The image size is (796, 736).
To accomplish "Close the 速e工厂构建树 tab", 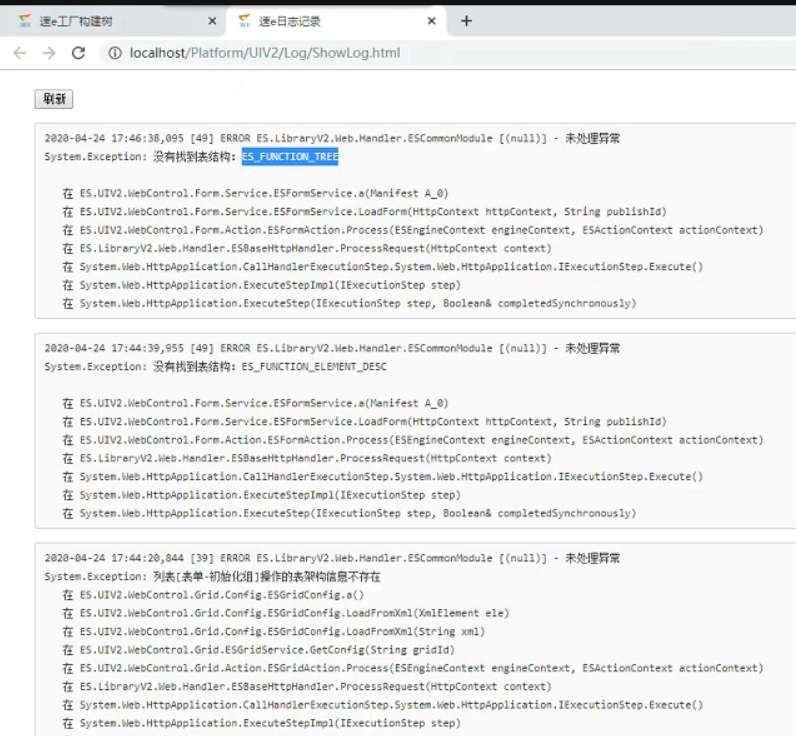I will click(x=212, y=21).
